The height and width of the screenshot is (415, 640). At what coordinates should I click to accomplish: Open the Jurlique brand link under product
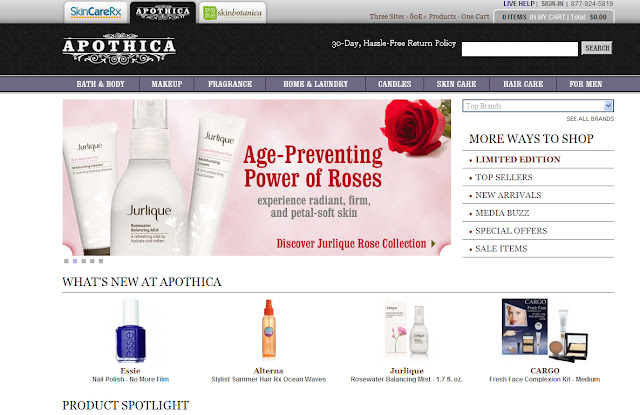[407, 371]
